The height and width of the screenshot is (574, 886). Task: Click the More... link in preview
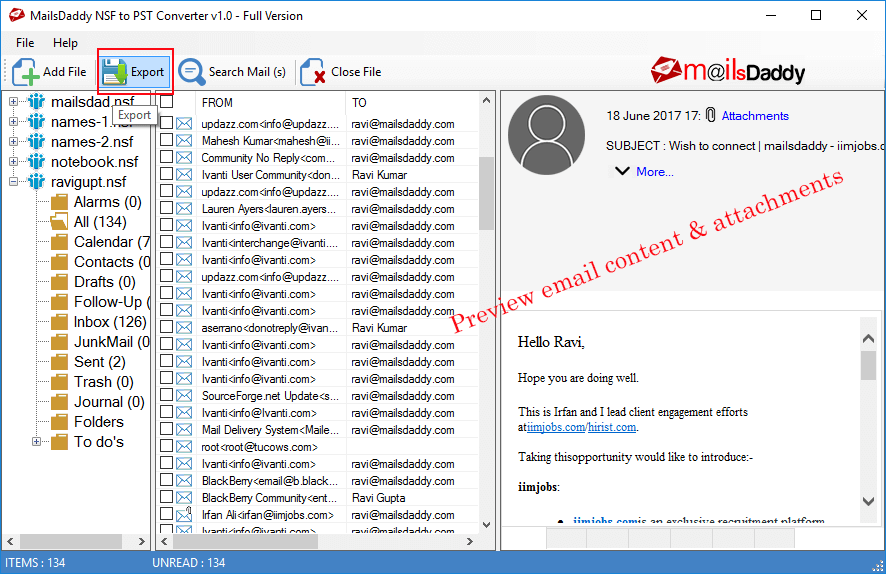tap(655, 172)
